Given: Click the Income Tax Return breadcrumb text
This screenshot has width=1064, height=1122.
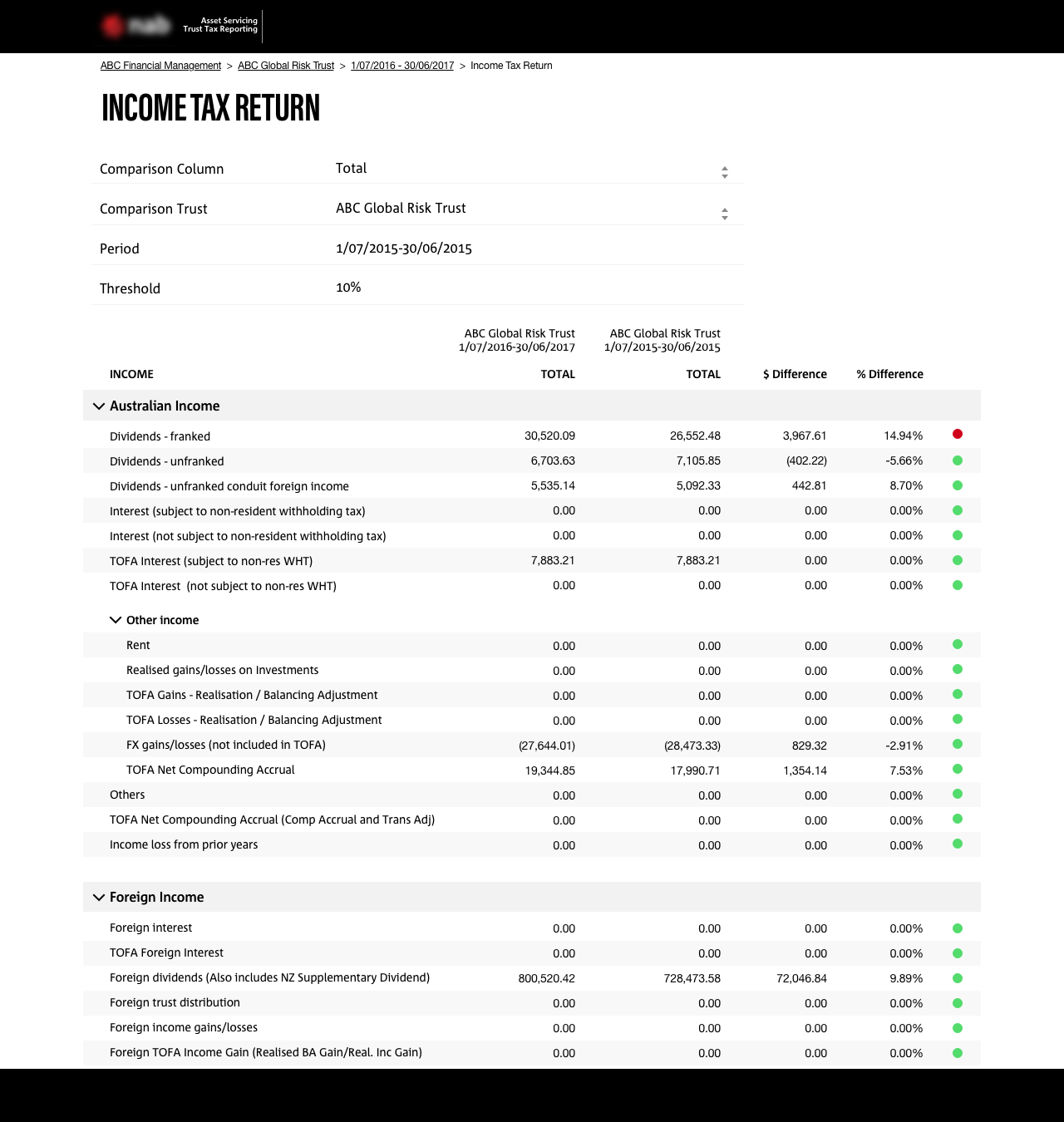Looking at the screenshot, I should tap(511, 66).
